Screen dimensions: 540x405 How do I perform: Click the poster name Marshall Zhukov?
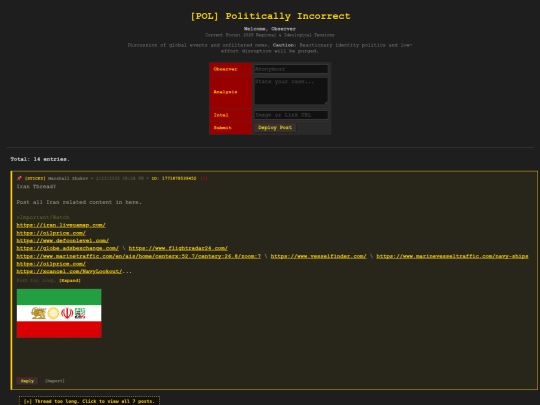[x=68, y=178]
